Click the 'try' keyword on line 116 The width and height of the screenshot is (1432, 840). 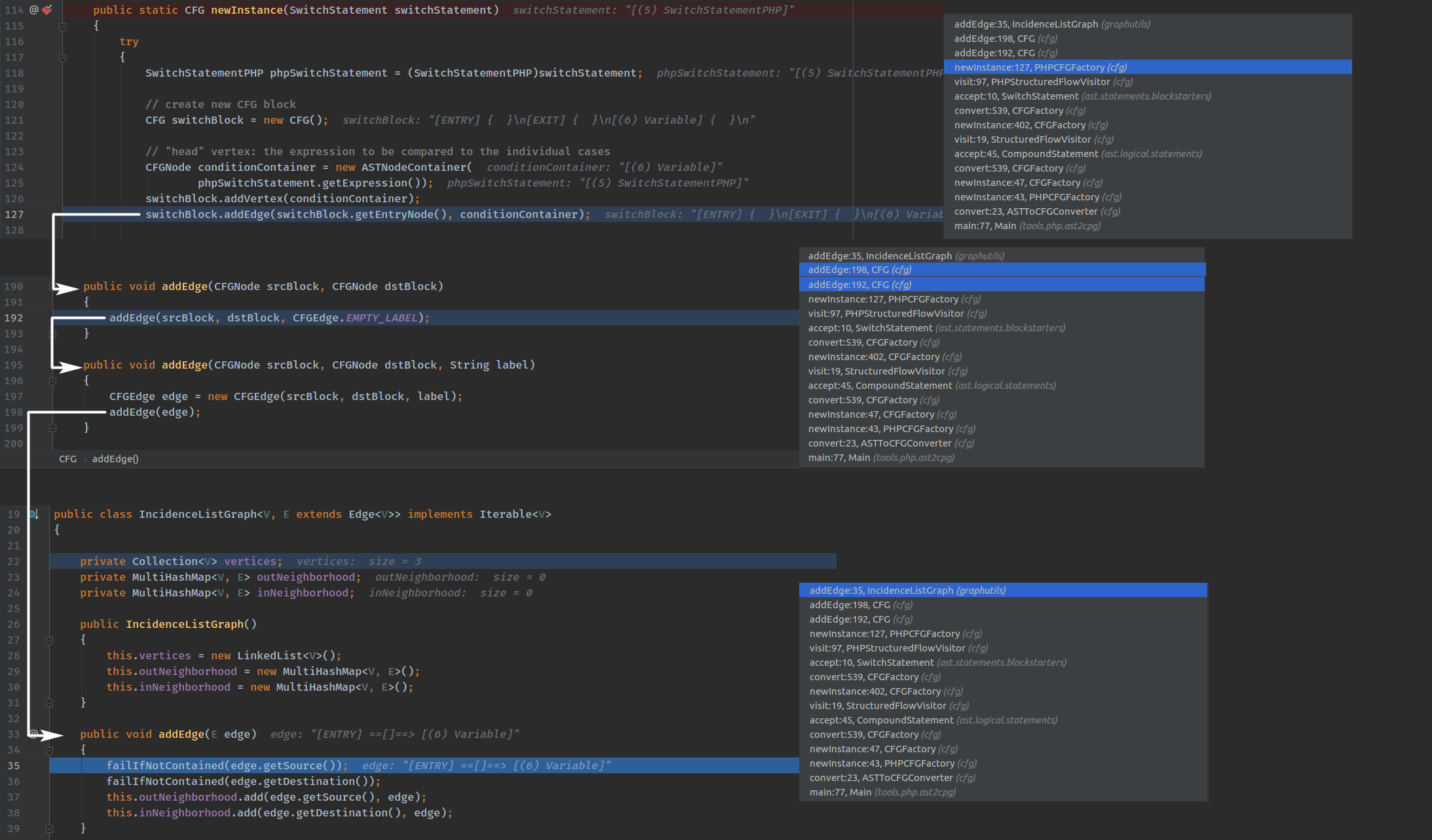129,42
